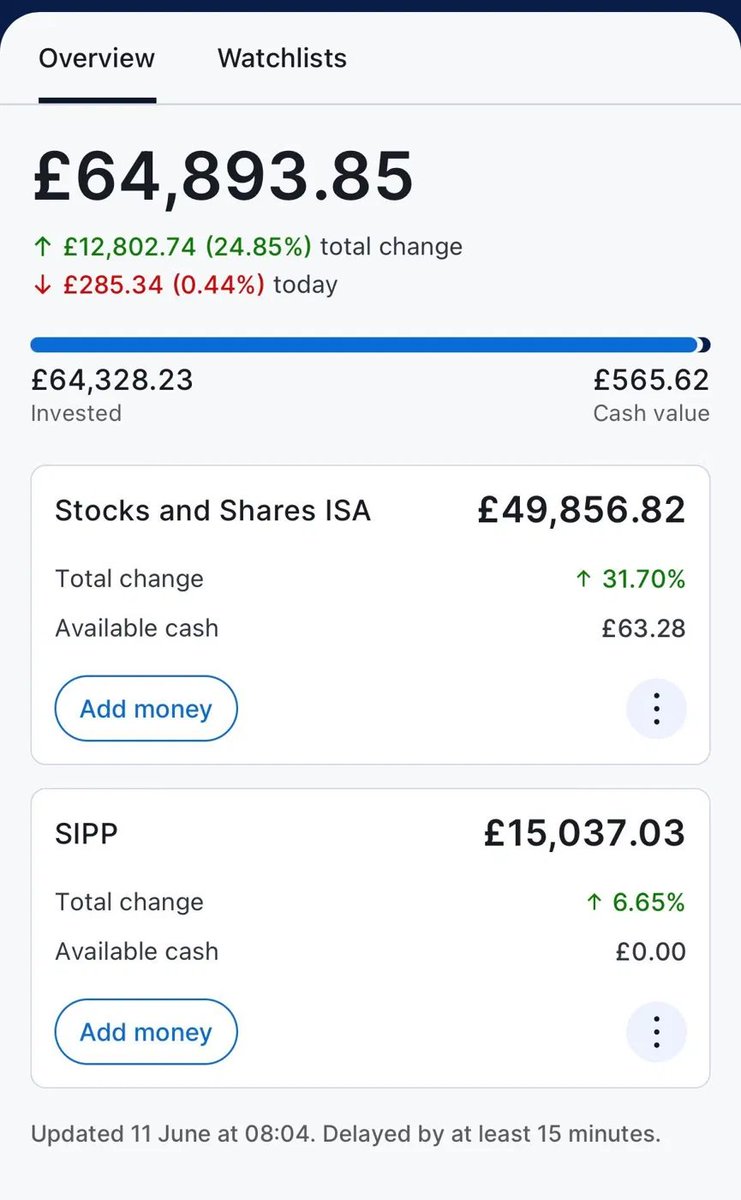The height and width of the screenshot is (1200, 741).
Task: Click the green up arrow beside total change
Action: [x=40, y=247]
